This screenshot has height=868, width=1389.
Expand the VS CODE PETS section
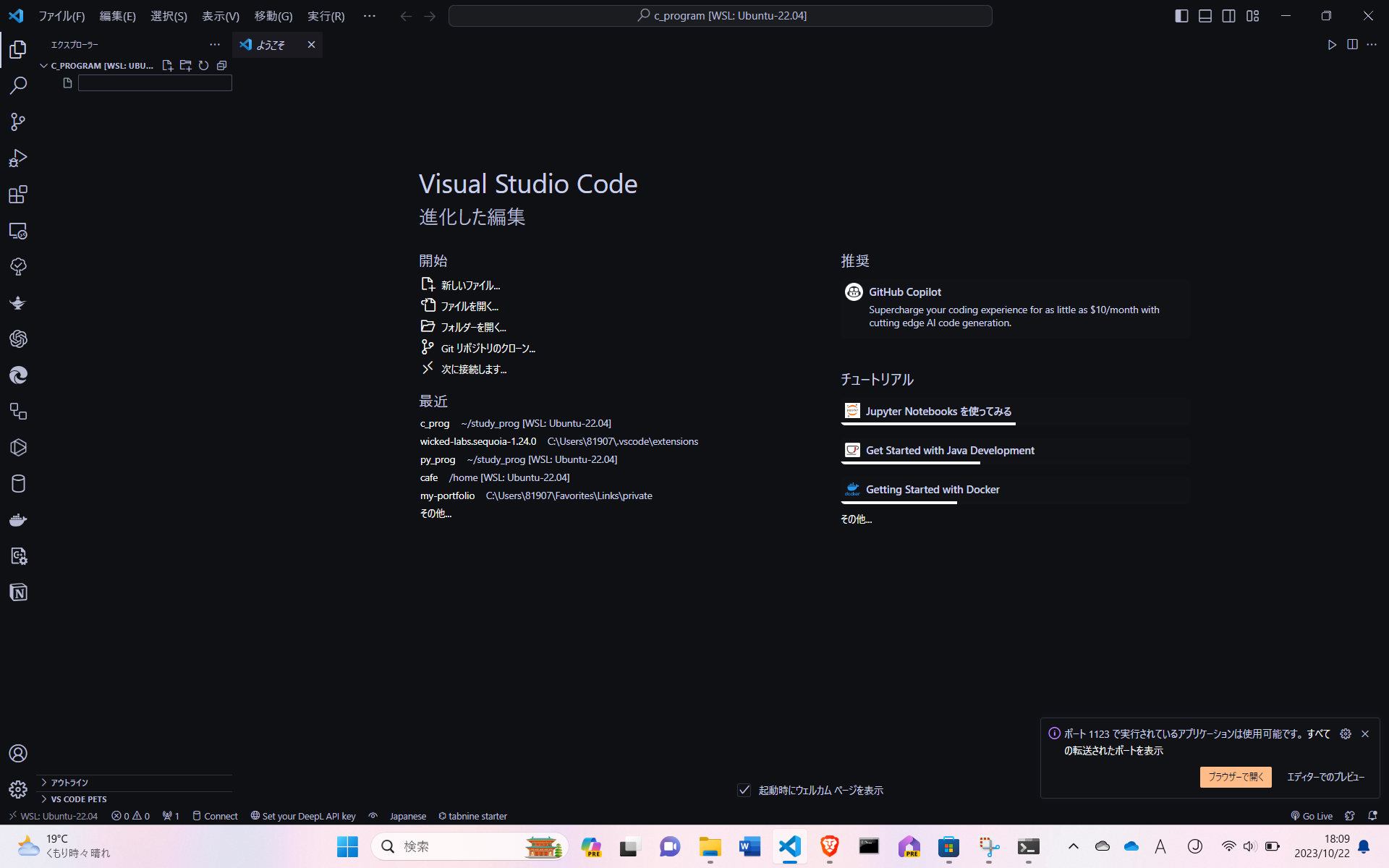pyautogui.click(x=78, y=799)
